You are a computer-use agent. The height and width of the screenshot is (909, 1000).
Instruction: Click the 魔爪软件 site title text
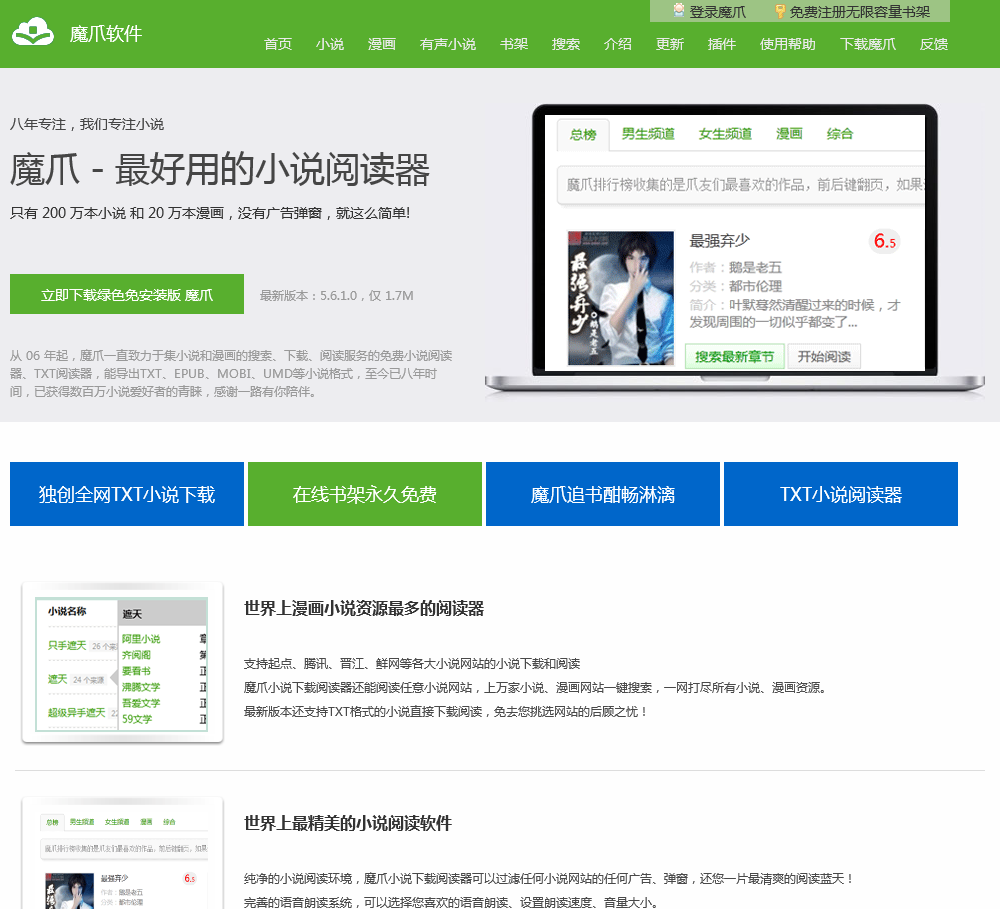(106, 33)
